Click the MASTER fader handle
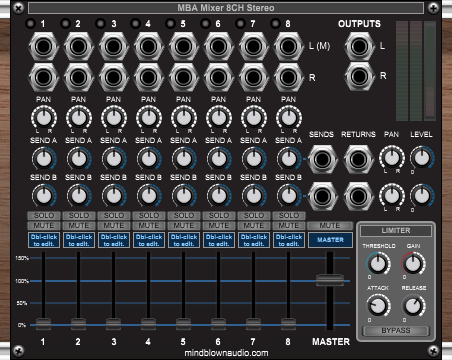 point(330,280)
